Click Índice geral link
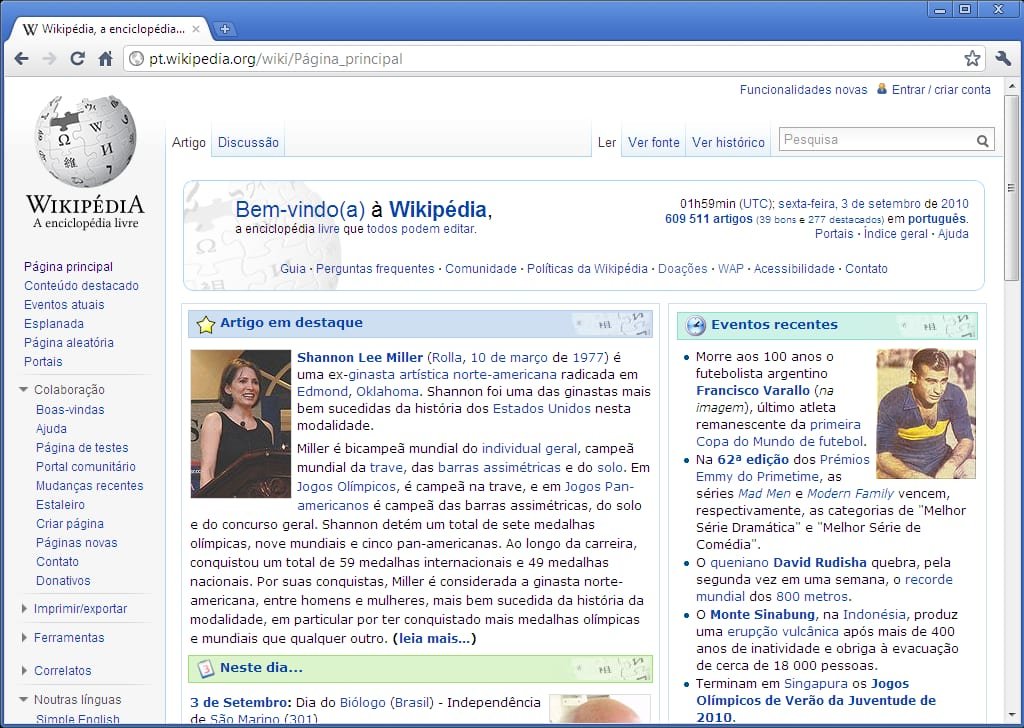The height and width of the screenshot is (728, 1024). [x=895, y=234]
